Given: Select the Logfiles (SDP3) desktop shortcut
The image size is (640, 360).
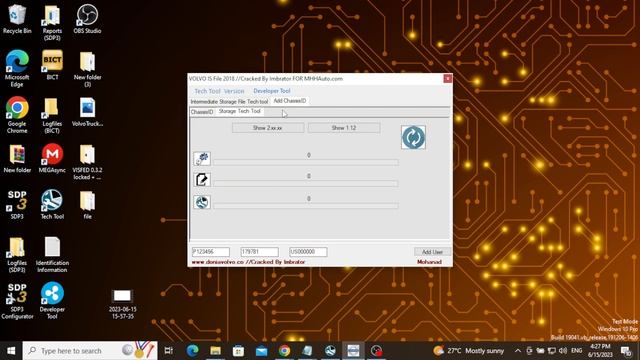Looking at the screenshot, I should click(x=17, y=255).
